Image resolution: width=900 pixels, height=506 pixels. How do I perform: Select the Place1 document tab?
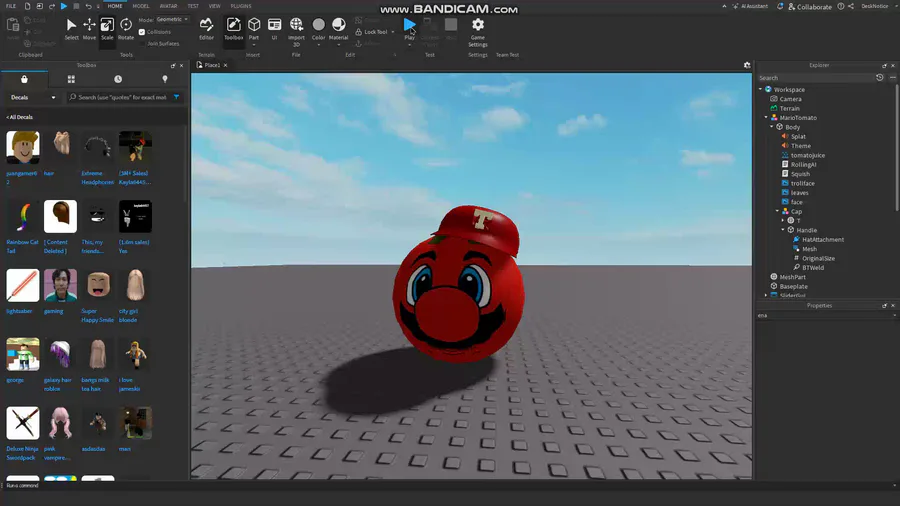(212, 65)
